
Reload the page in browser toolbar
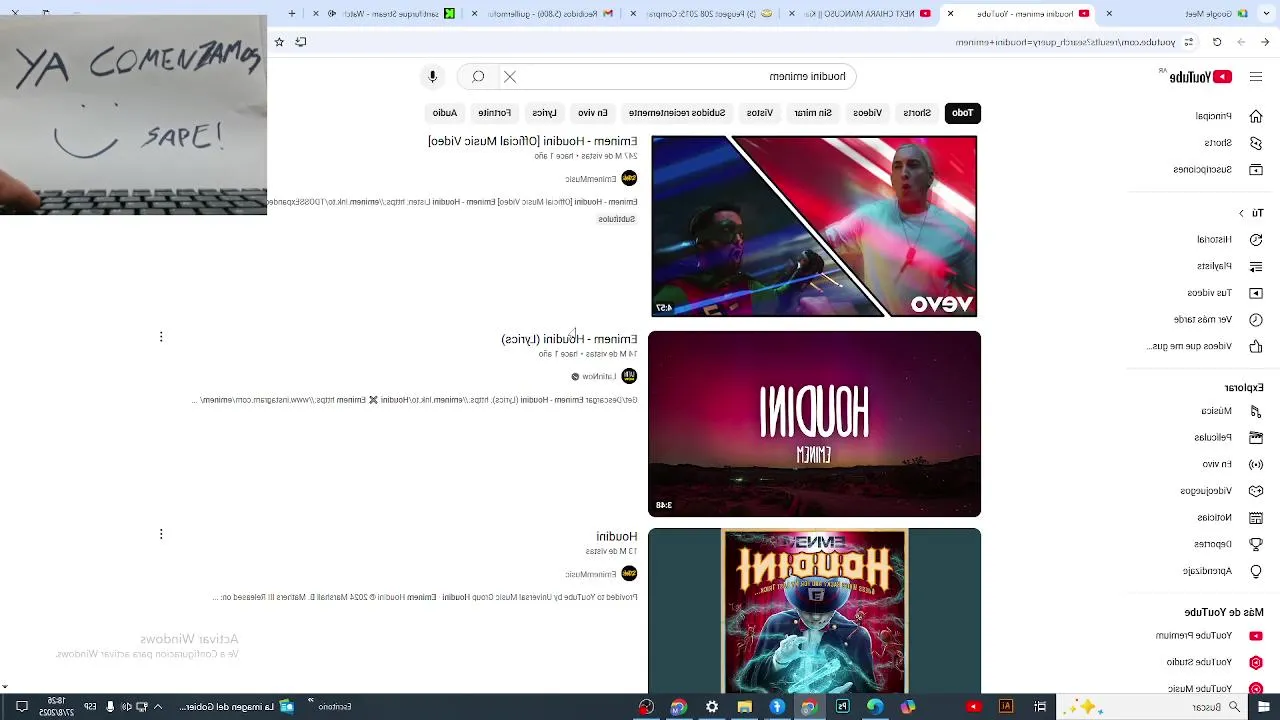tap(1217, 42)
